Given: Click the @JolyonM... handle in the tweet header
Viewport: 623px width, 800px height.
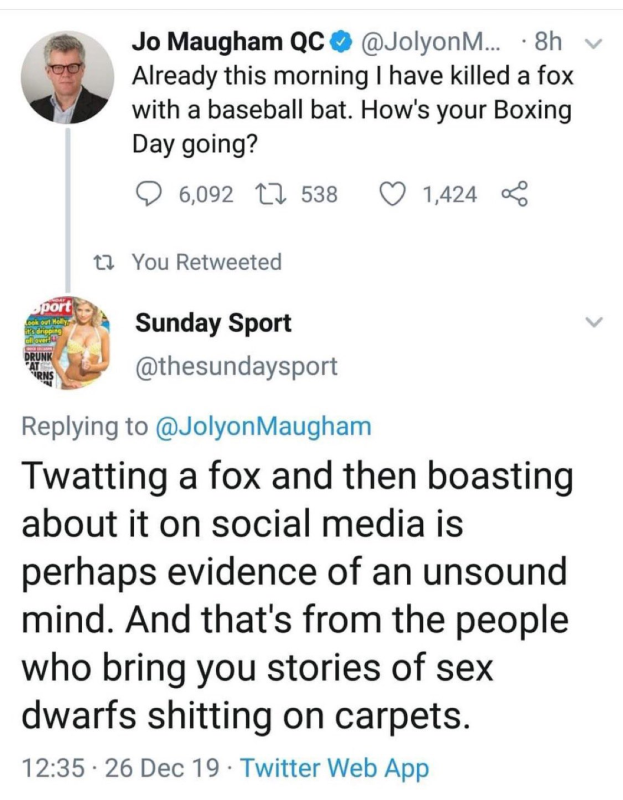Looking at the screenshot, I should pos(428,42).
